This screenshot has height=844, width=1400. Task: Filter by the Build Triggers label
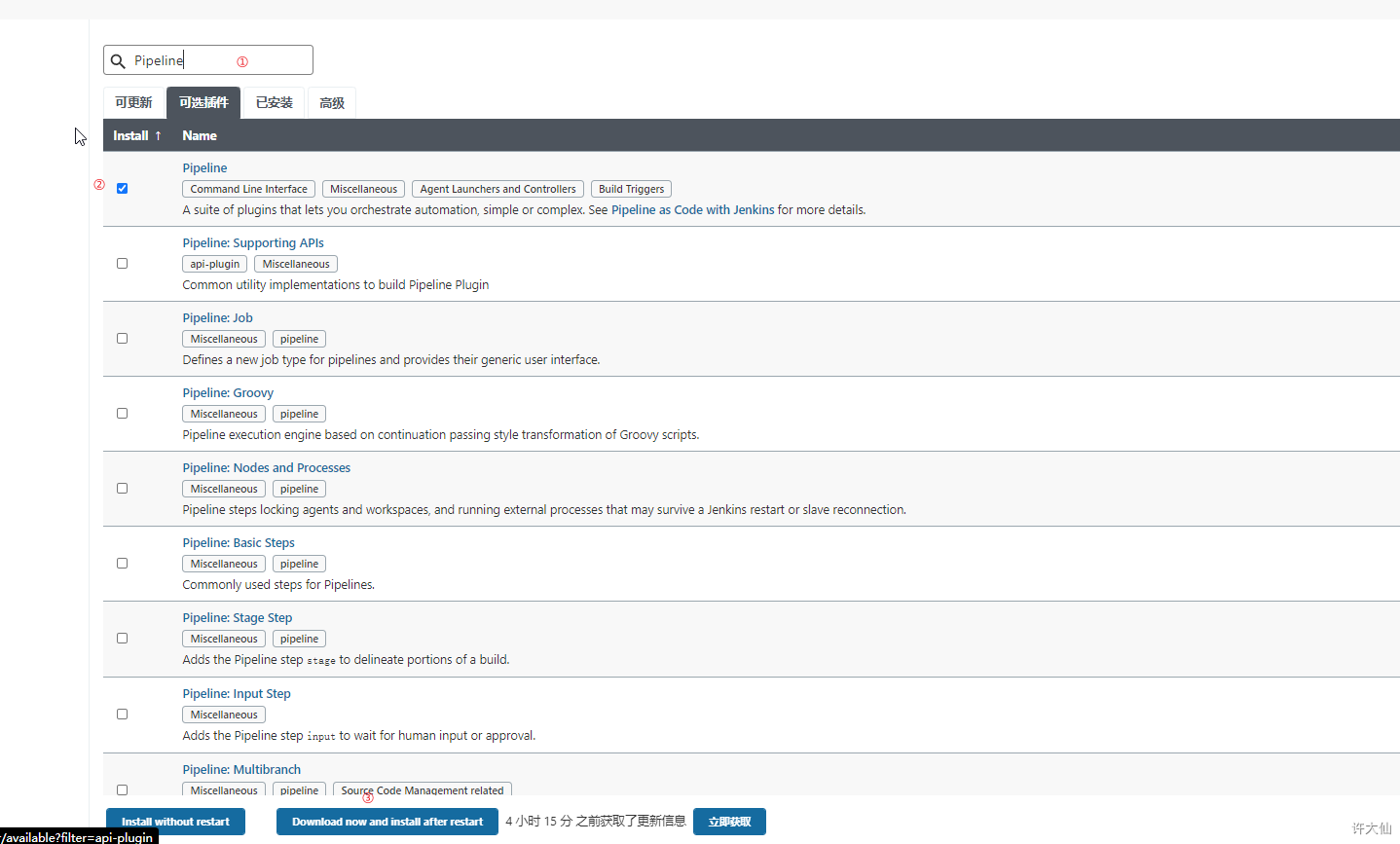631,189
